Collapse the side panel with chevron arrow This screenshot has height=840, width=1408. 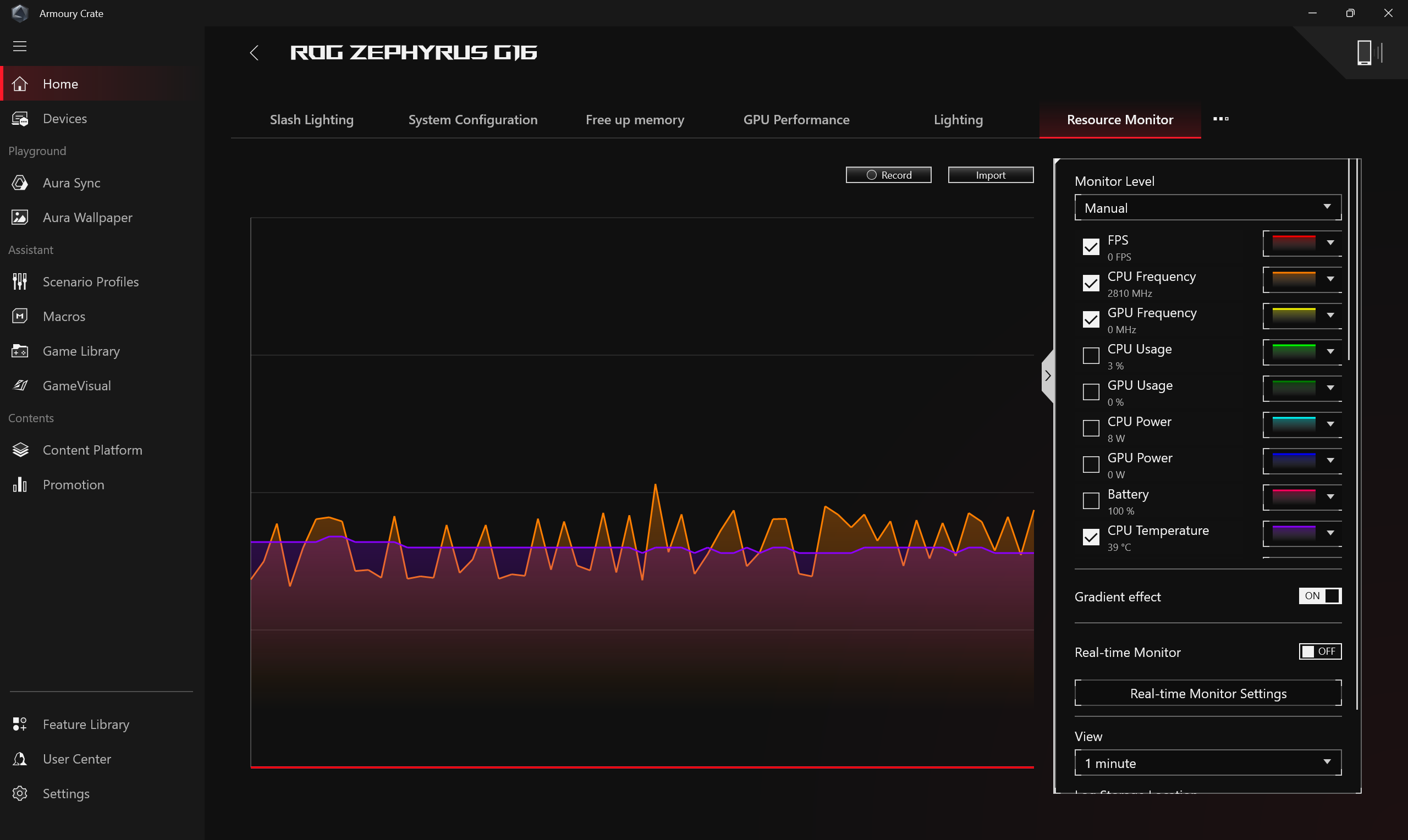click(1048, 376)
